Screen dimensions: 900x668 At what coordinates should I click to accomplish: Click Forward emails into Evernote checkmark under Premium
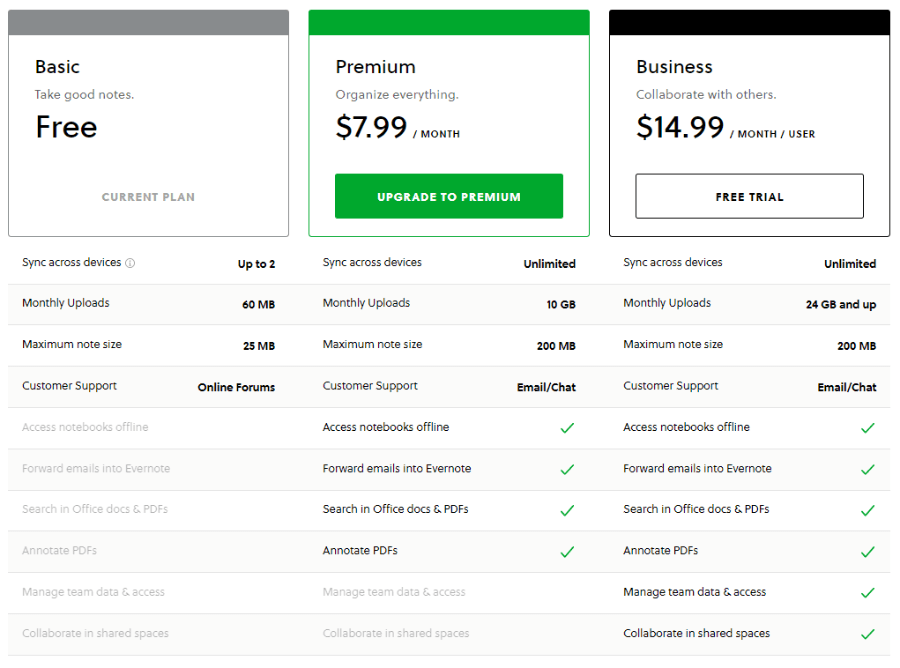point(567,468)
